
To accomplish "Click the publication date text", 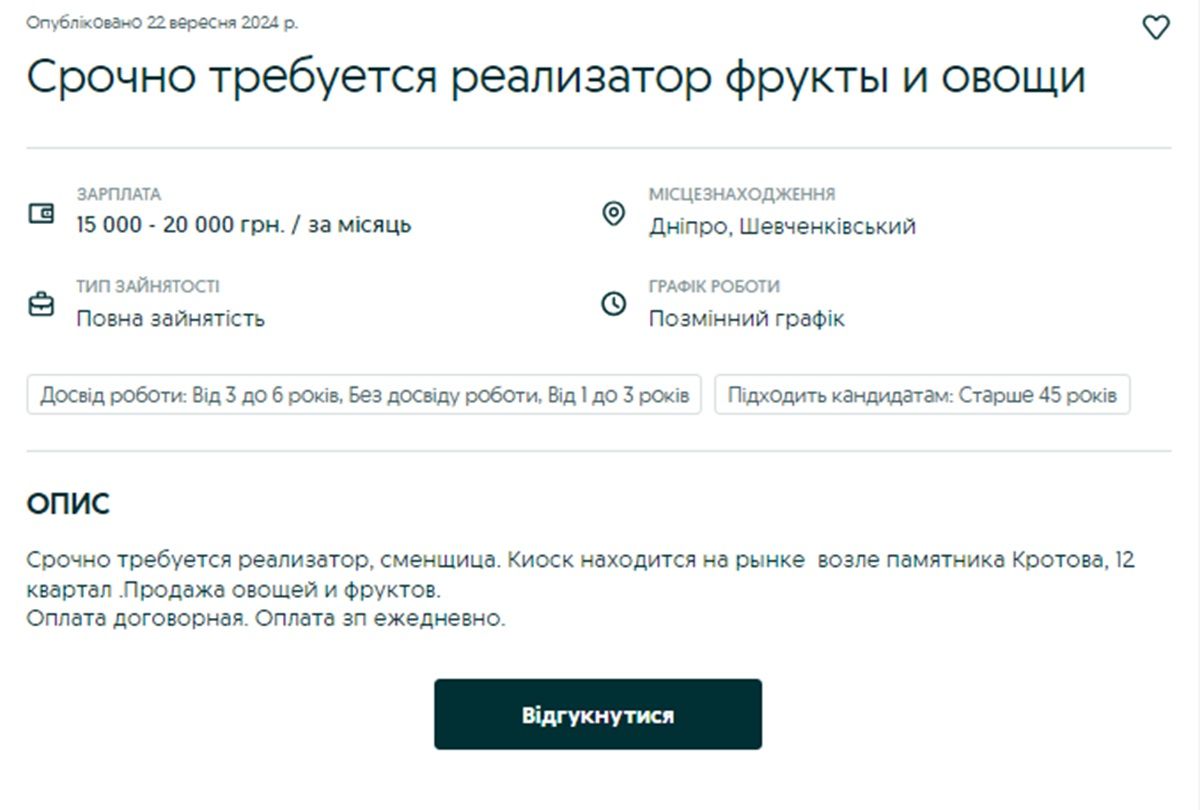I will 162,22.
